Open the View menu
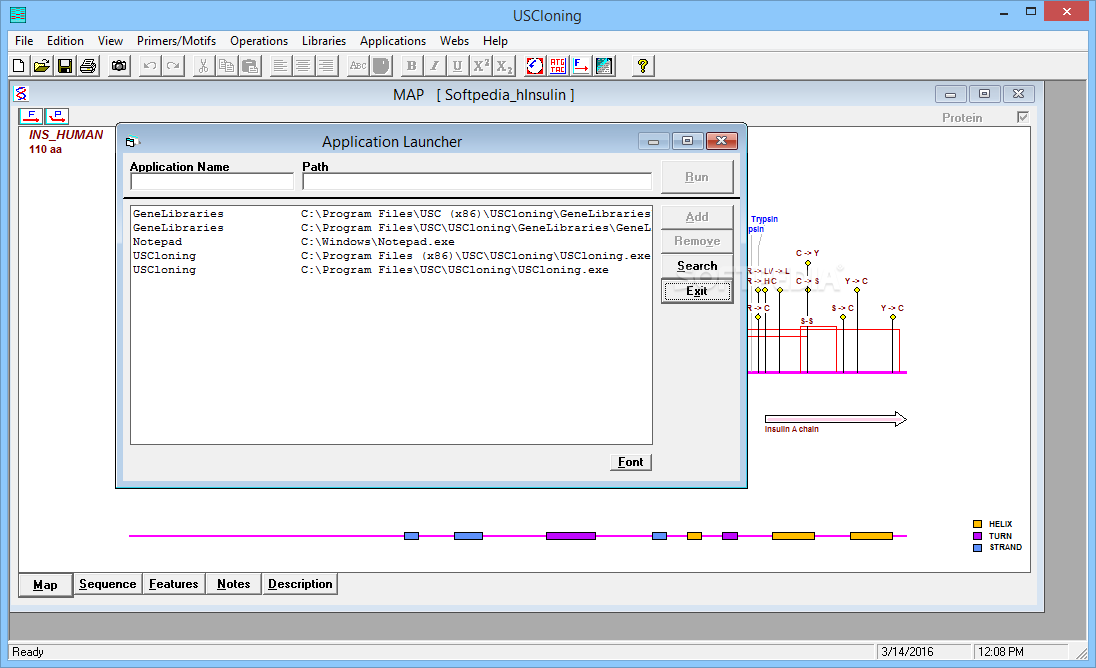The width and height of the screenshot is (1096, 668). click(110, 41)
